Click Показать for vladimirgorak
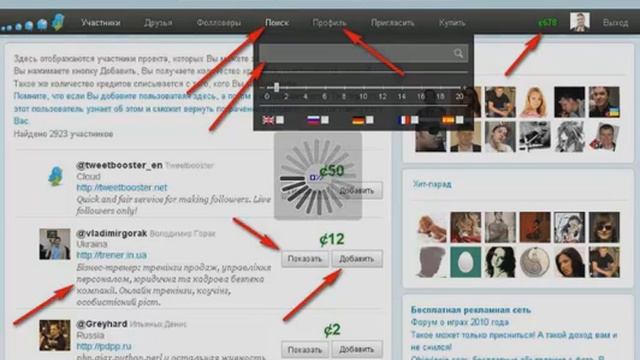Viewport: 640px width, 360px height. tap(305, 259)
